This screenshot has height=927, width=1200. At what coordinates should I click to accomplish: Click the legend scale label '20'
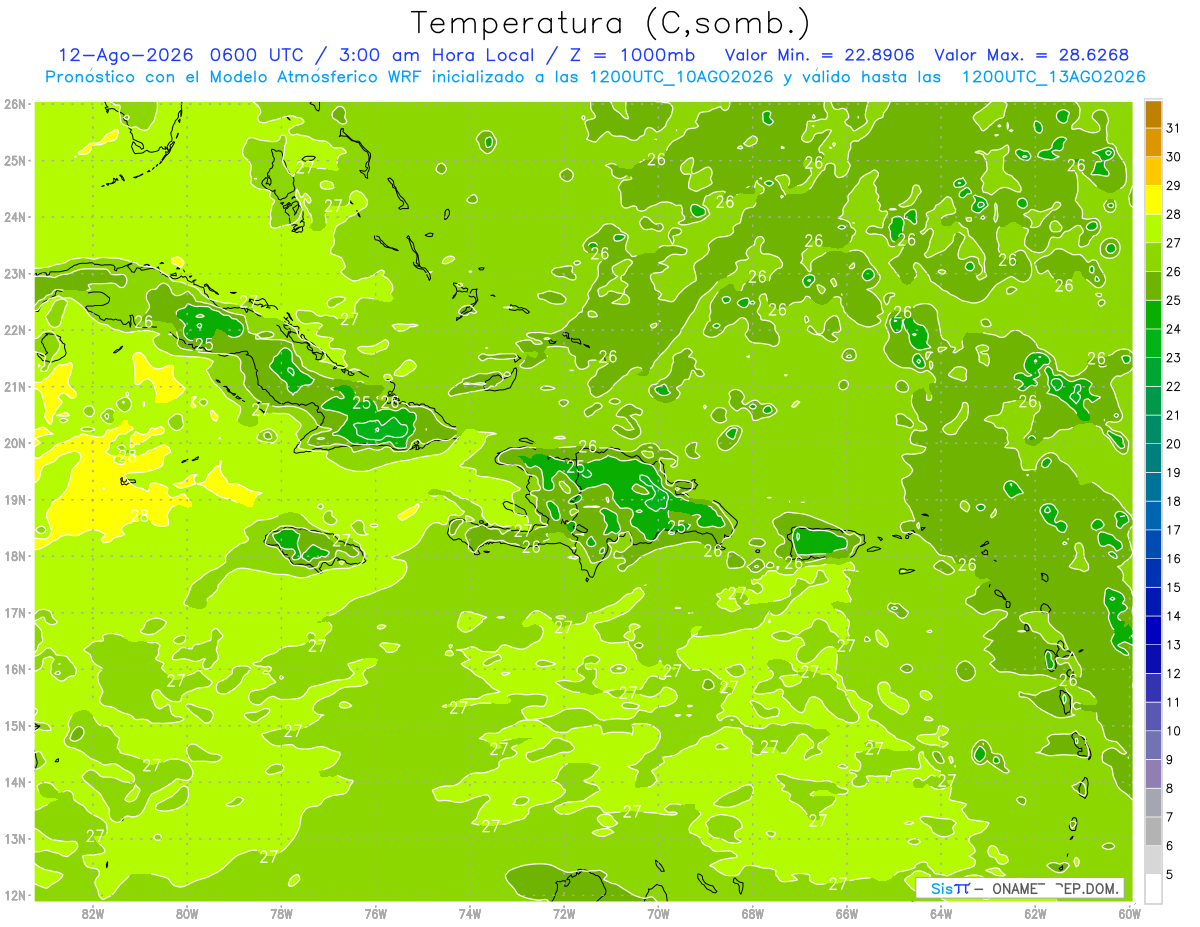(1174, 444)
